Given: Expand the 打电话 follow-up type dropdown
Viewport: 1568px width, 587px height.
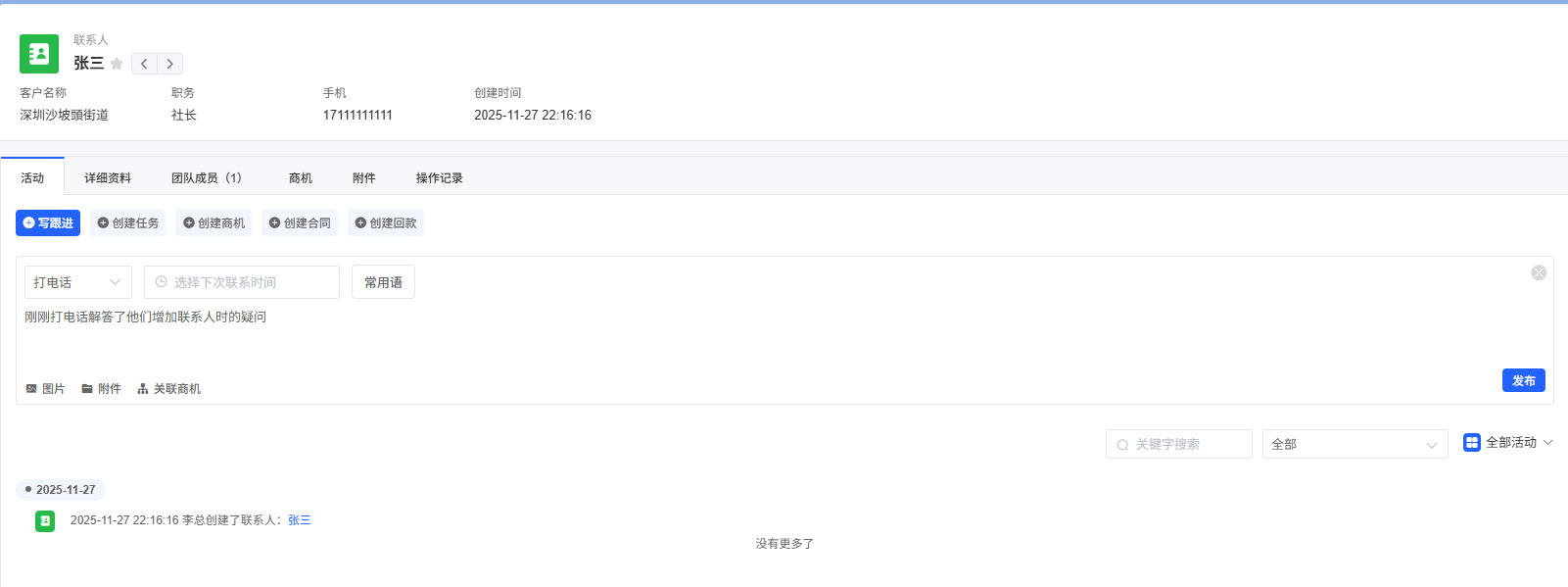Looking at the screenshot, I should click(x=78, y=282).
